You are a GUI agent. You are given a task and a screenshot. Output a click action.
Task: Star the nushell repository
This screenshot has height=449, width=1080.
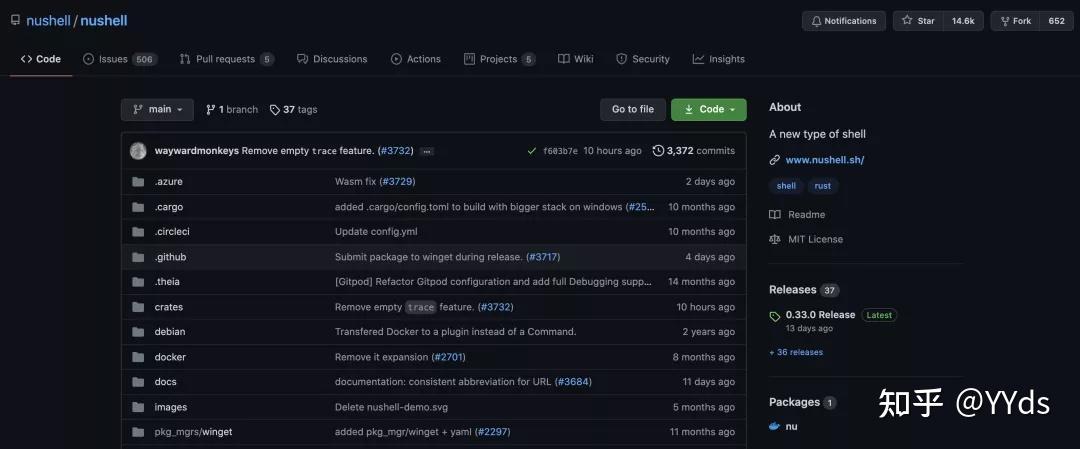click(x=917, y=21)
